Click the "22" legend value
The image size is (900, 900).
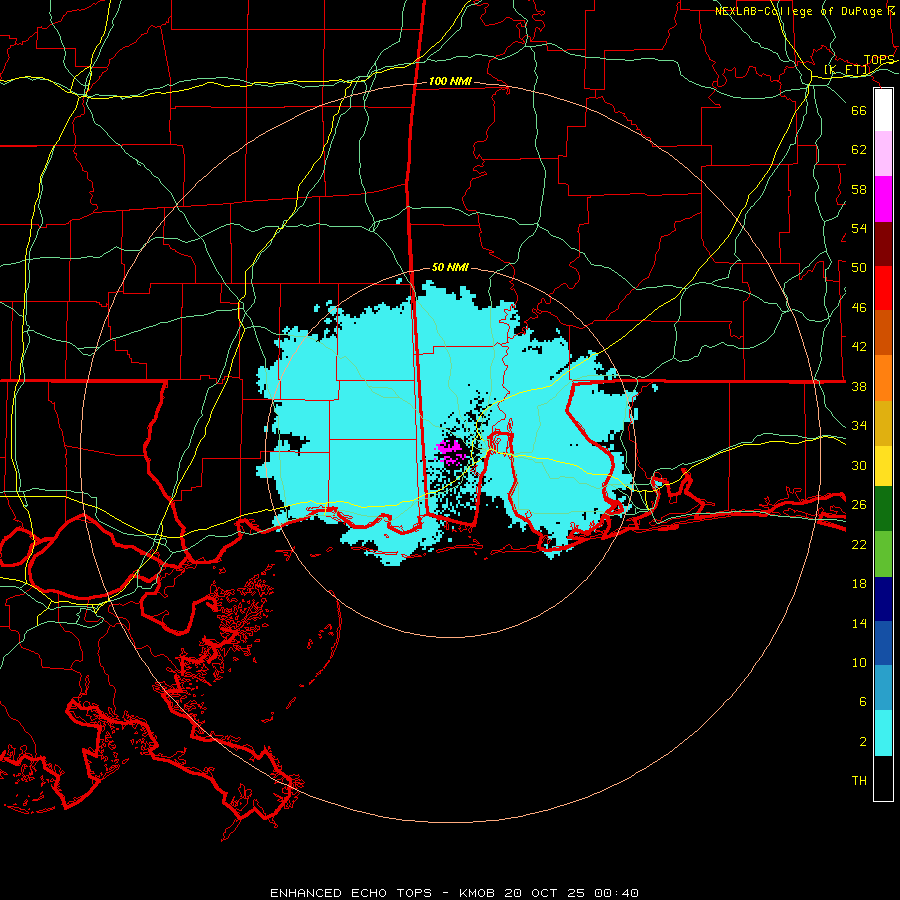pos(859,544)
